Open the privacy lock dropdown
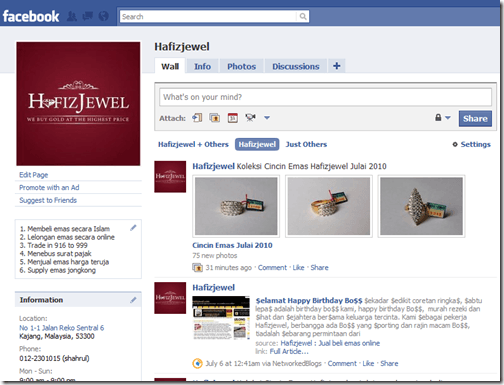This screenshot has height=385, width=504. (443, 118)
